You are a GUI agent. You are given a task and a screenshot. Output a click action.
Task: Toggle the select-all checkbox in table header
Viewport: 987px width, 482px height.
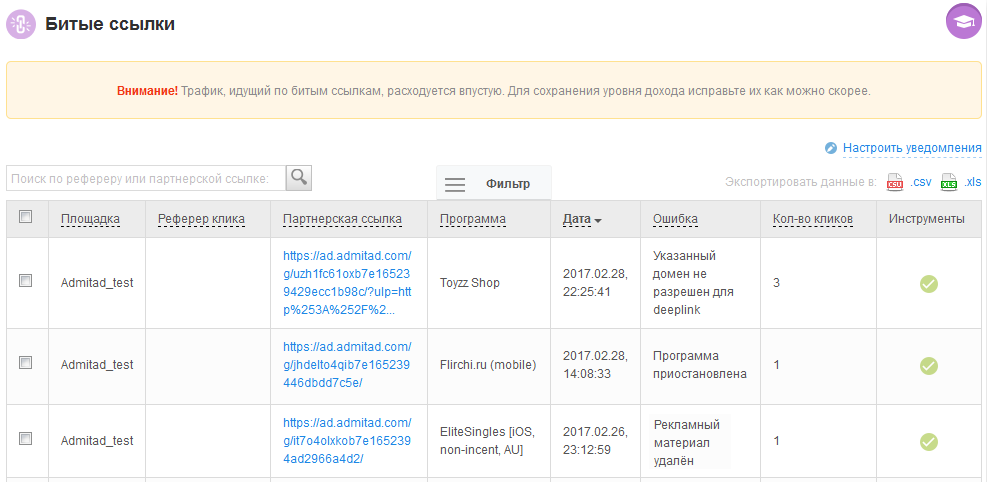[26, 217]
